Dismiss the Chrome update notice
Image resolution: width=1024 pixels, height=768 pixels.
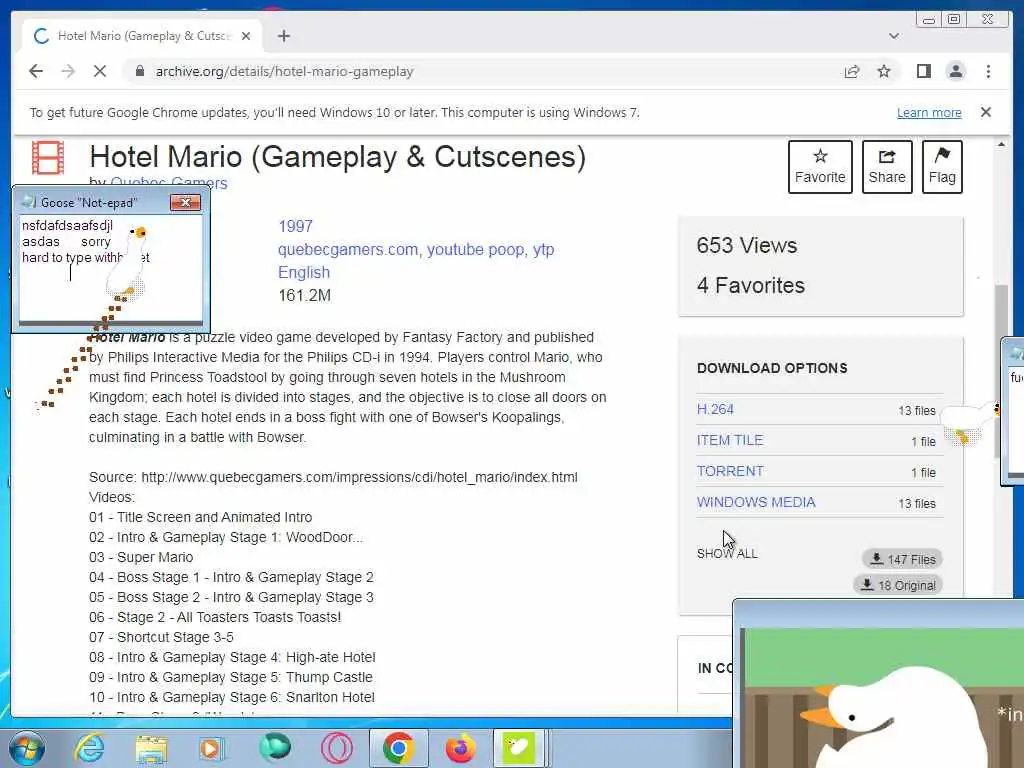(x=985, y=112)
